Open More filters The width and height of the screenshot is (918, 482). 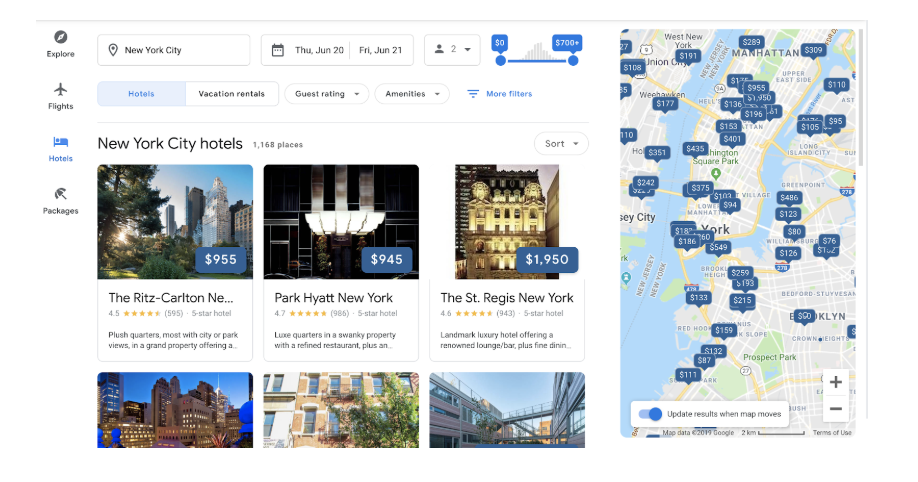click(499, 94)
